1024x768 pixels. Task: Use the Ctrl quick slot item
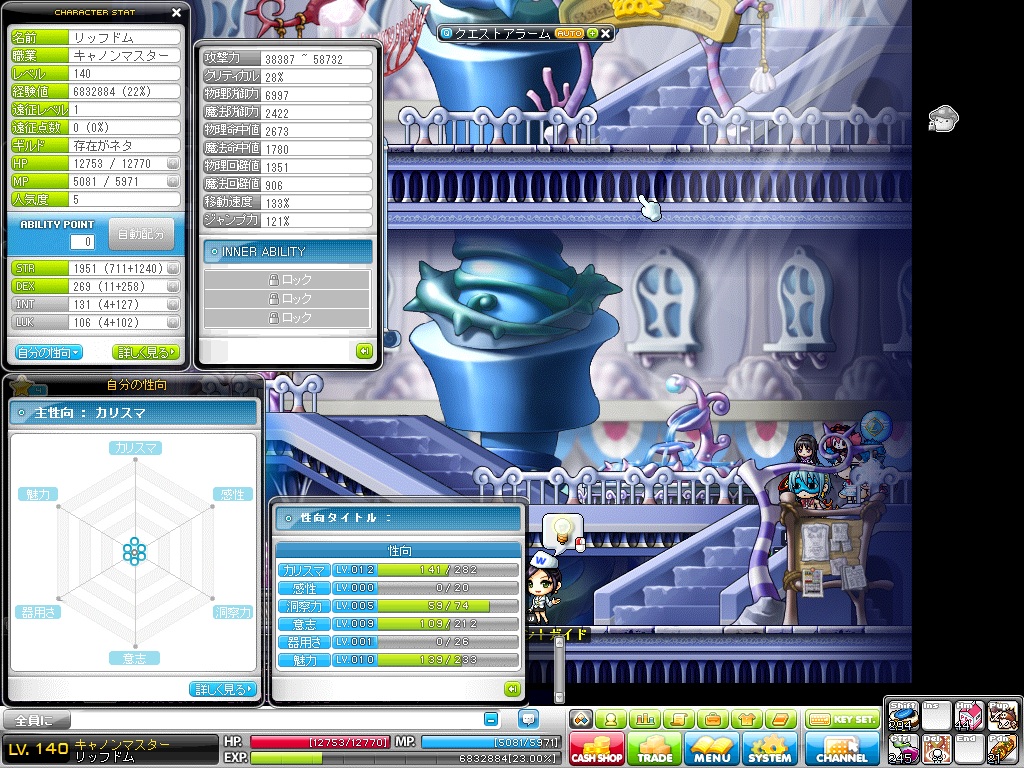coord(904,748)
